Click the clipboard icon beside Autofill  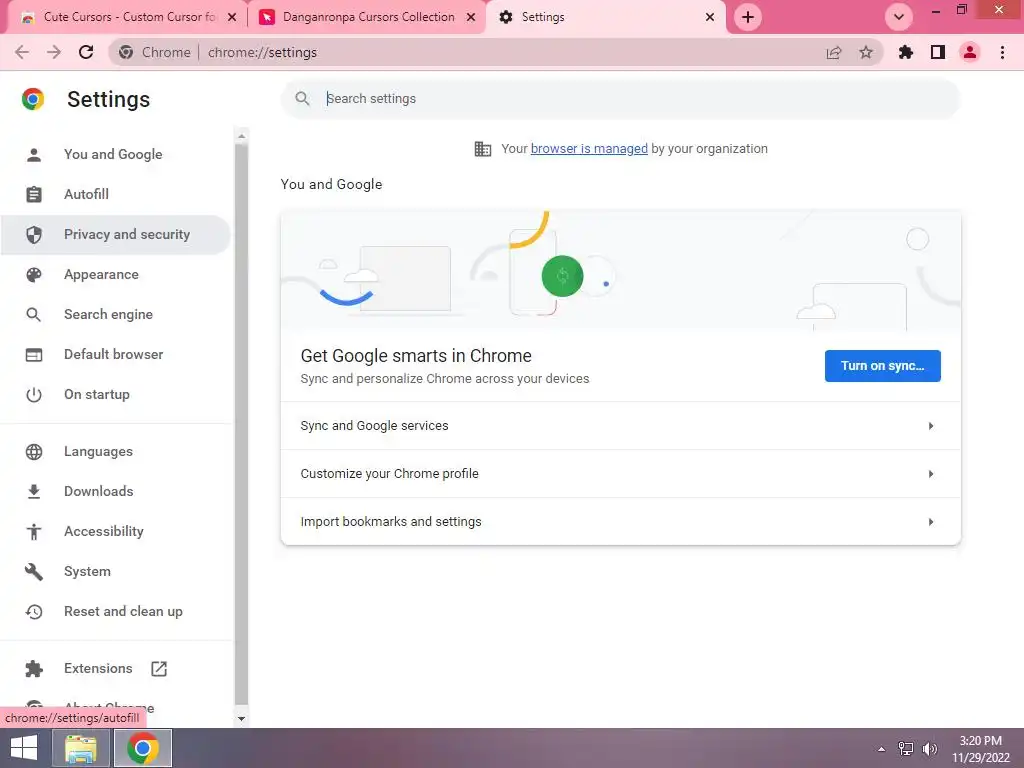click(34, 194)
